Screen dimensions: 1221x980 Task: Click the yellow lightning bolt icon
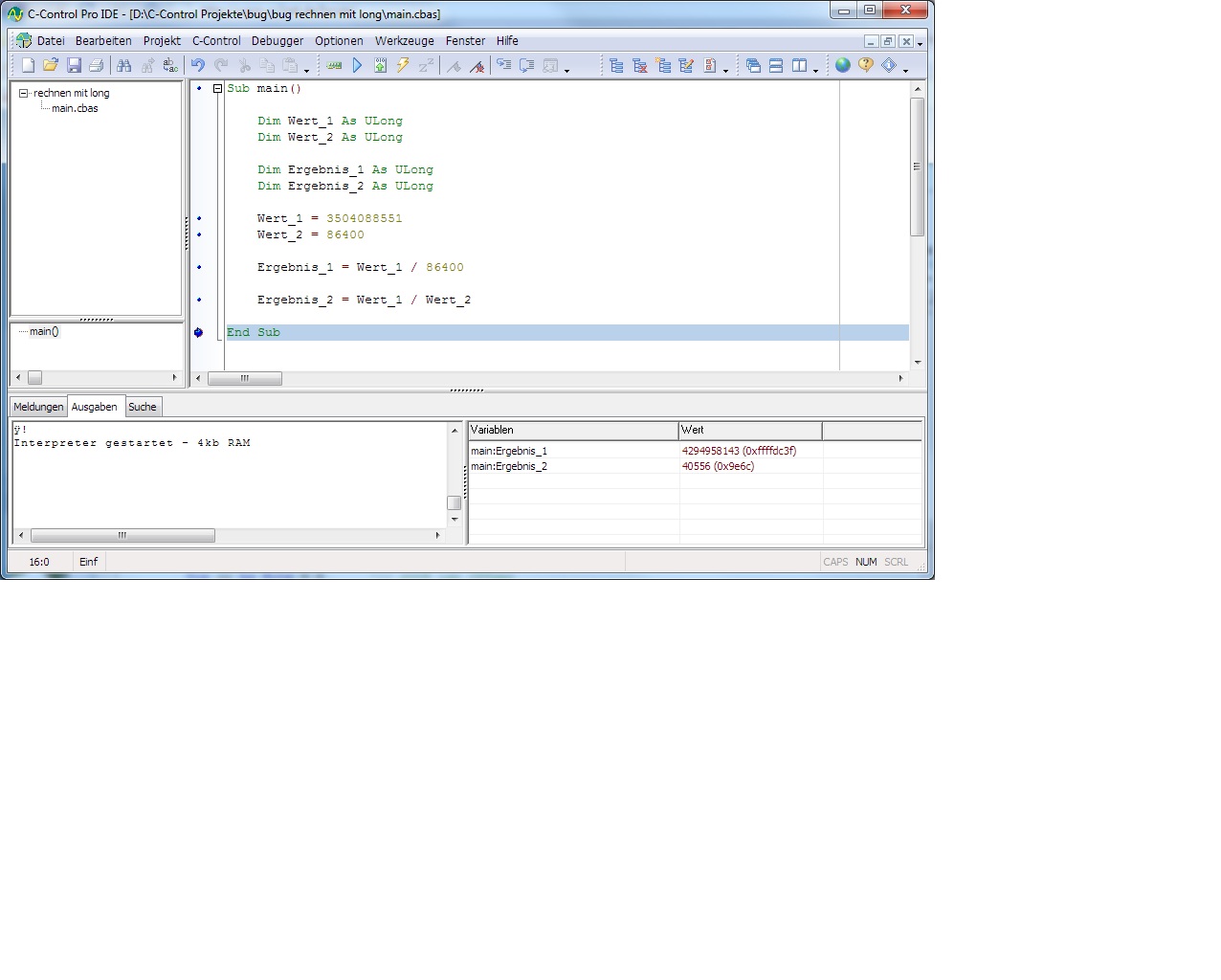403,65
